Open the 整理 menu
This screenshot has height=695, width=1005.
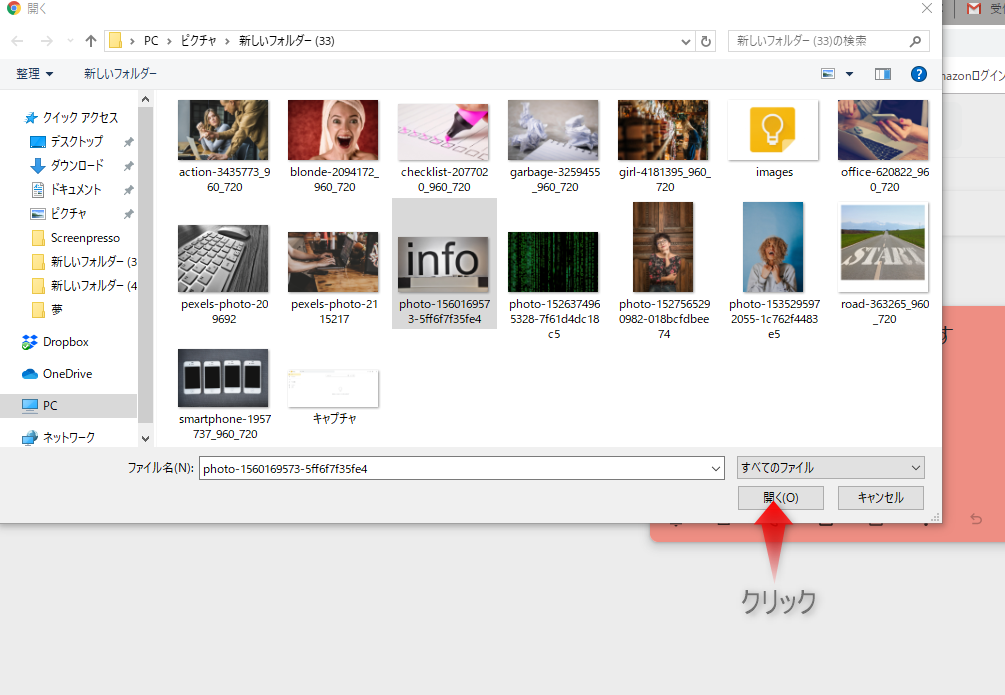35,74
